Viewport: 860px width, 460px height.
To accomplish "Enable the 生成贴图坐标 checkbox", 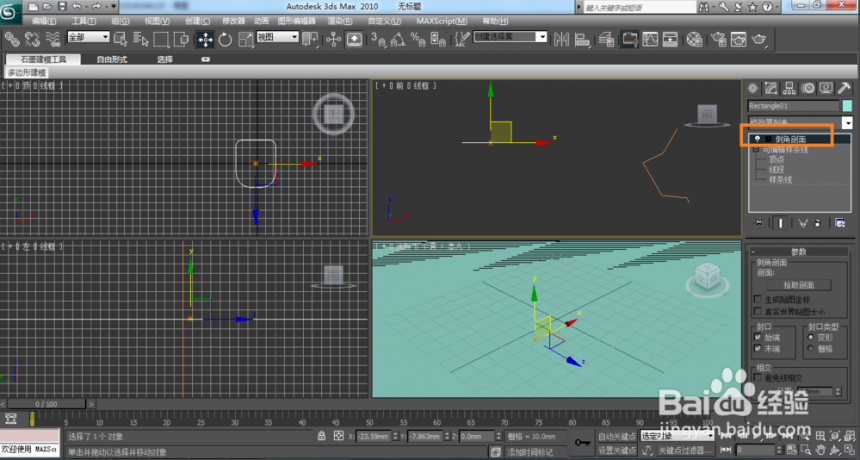I will coord(758,299).
